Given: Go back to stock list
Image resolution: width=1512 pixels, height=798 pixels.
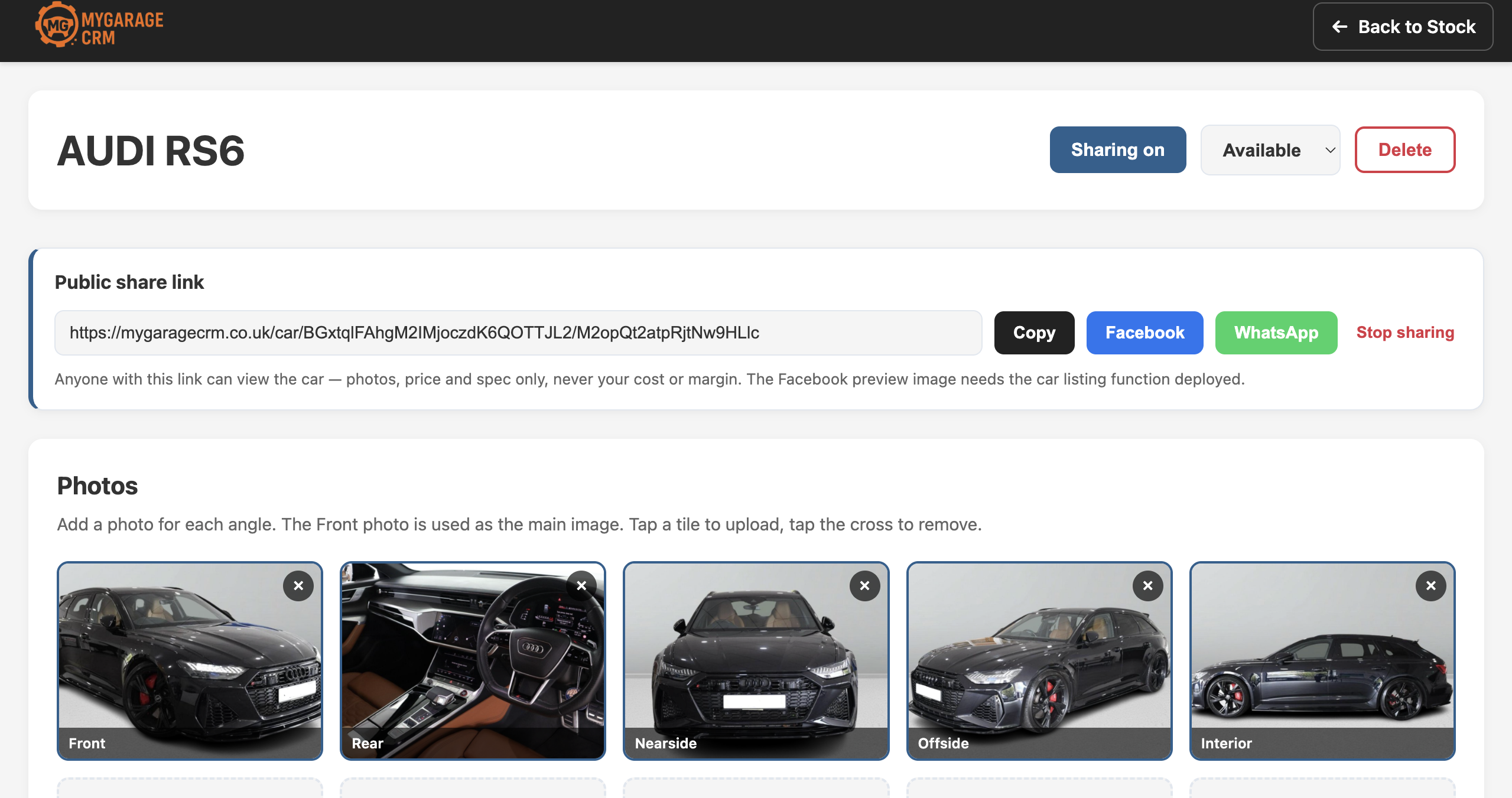Looking at the screenshot, I should pos(1403,27).
